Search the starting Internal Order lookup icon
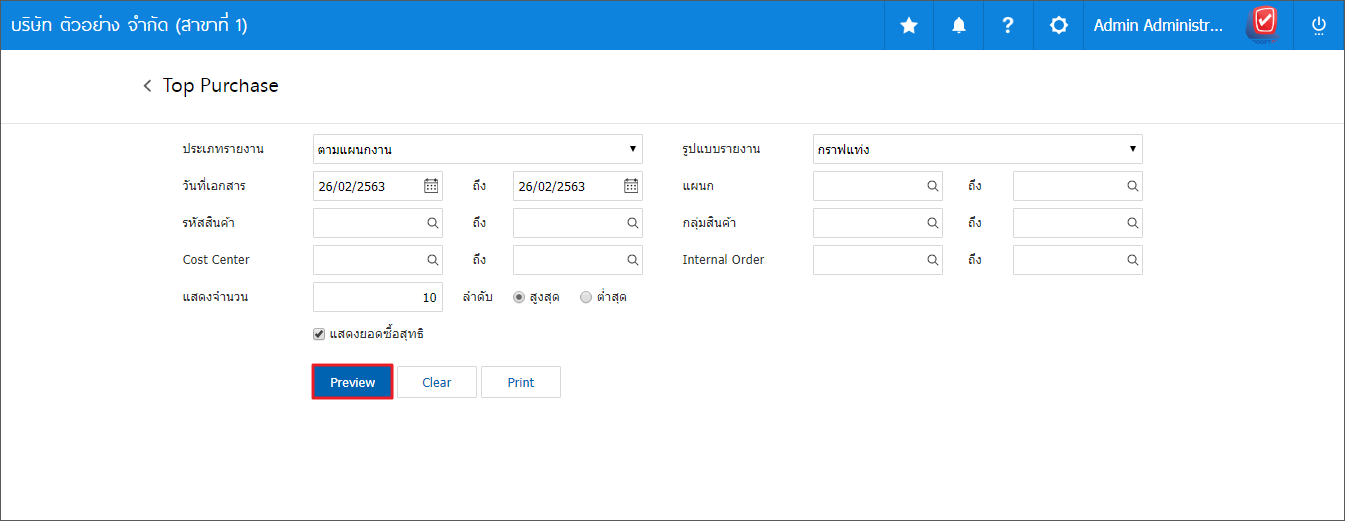Screen dimensions: 1345x521 pos(933,260)
